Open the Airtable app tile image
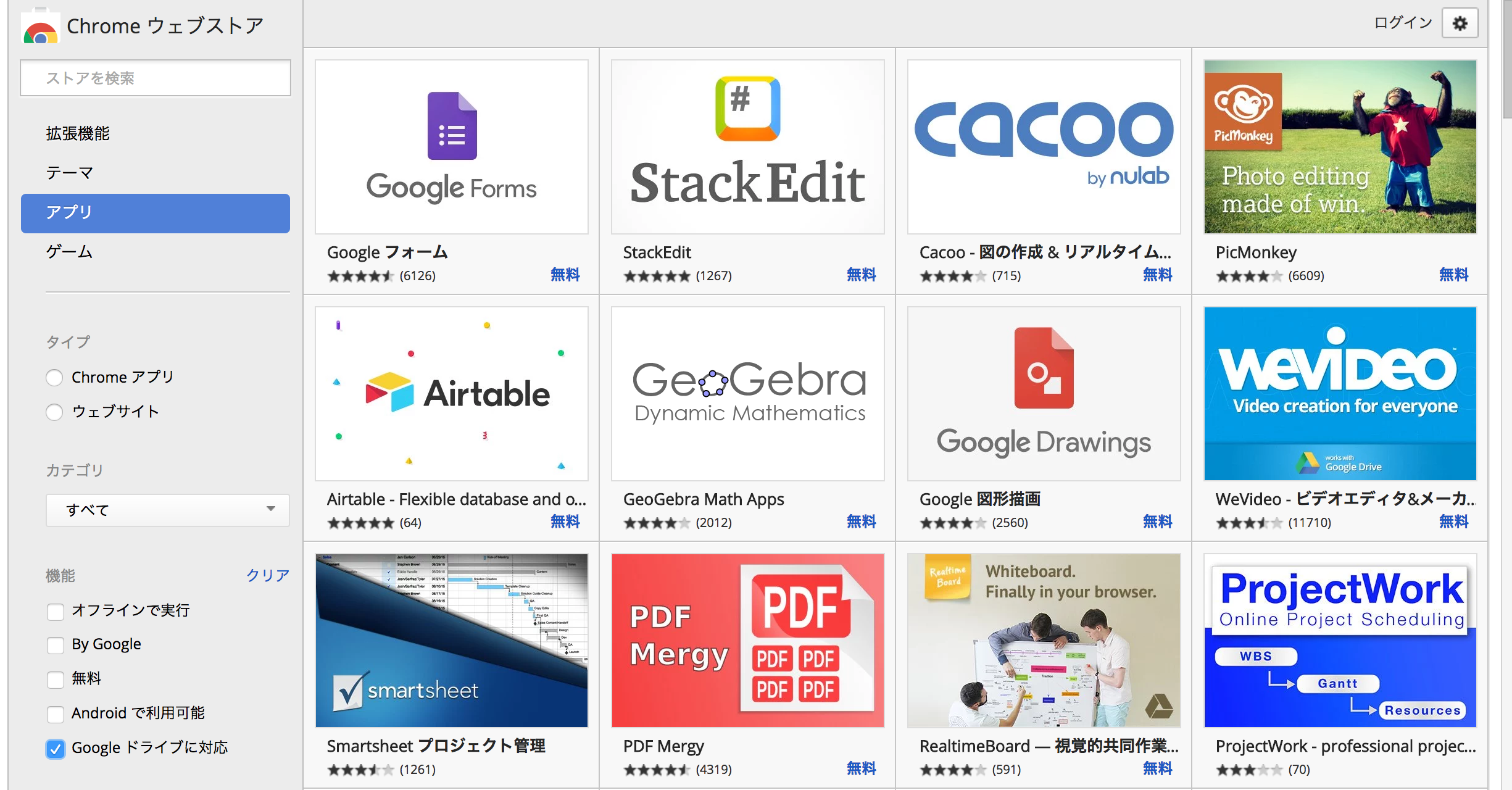 pyautogui.click(x=452, y=394)
